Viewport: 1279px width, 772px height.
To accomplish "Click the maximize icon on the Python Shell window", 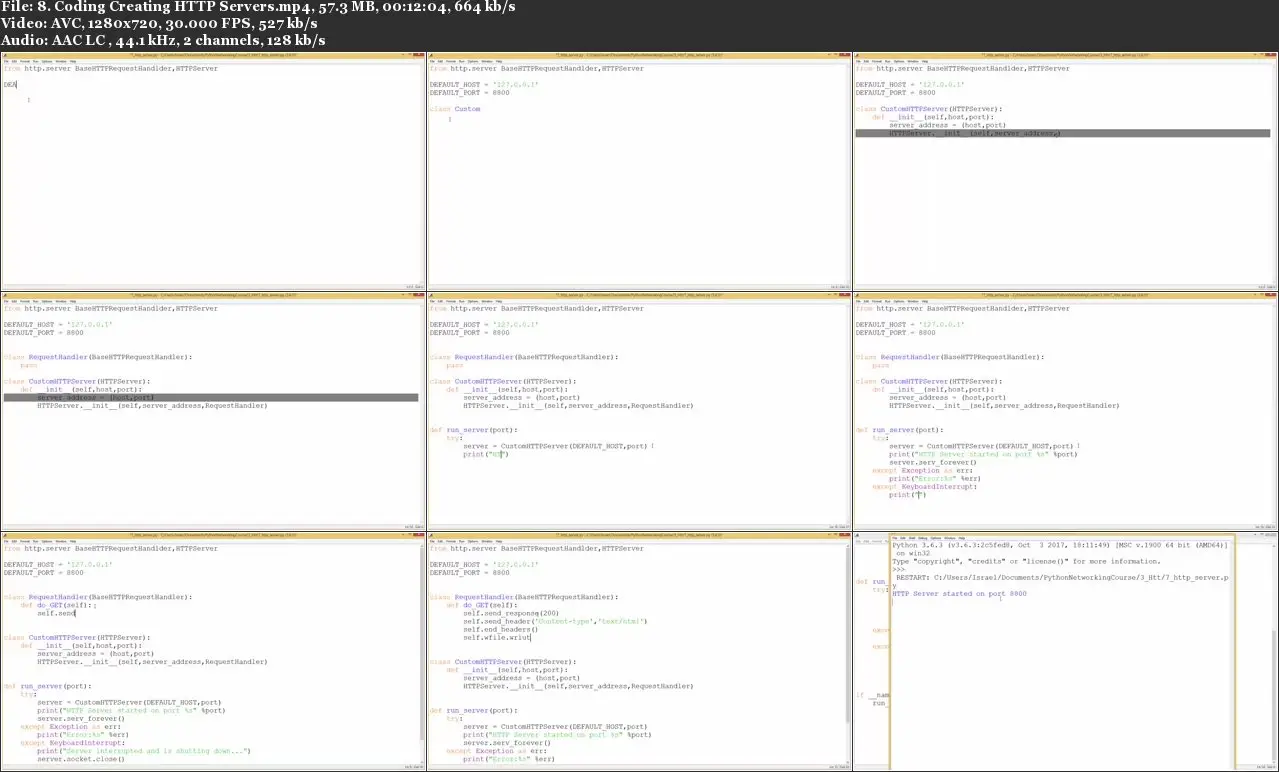I will (1263, 536).
